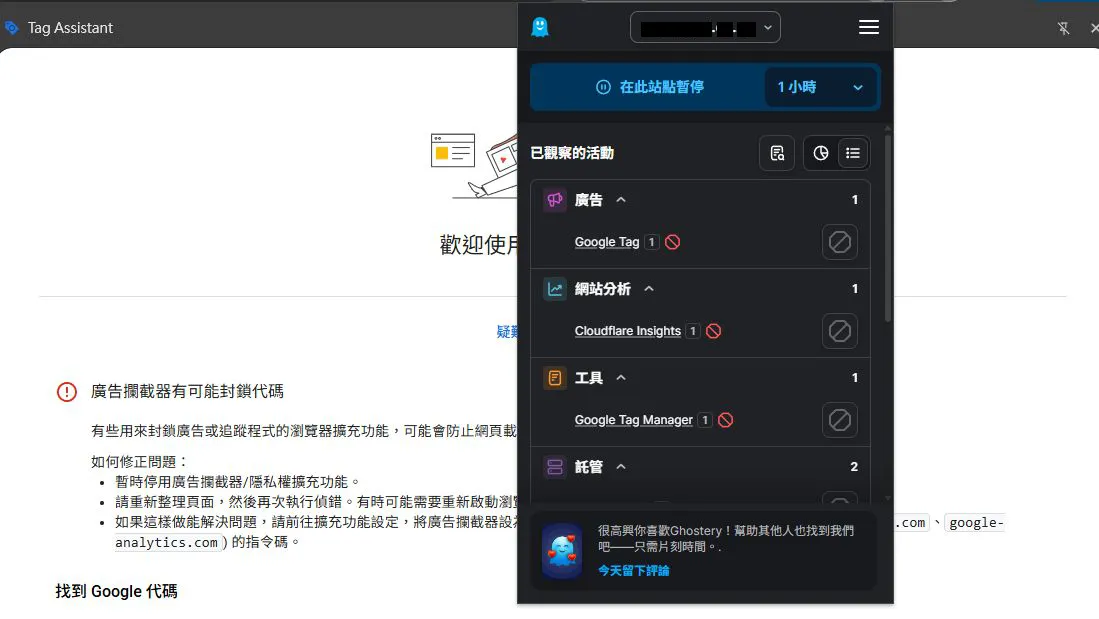Open the website domain selector dropdown
This screenshot has height=619, width=1099.
(705, 27)
